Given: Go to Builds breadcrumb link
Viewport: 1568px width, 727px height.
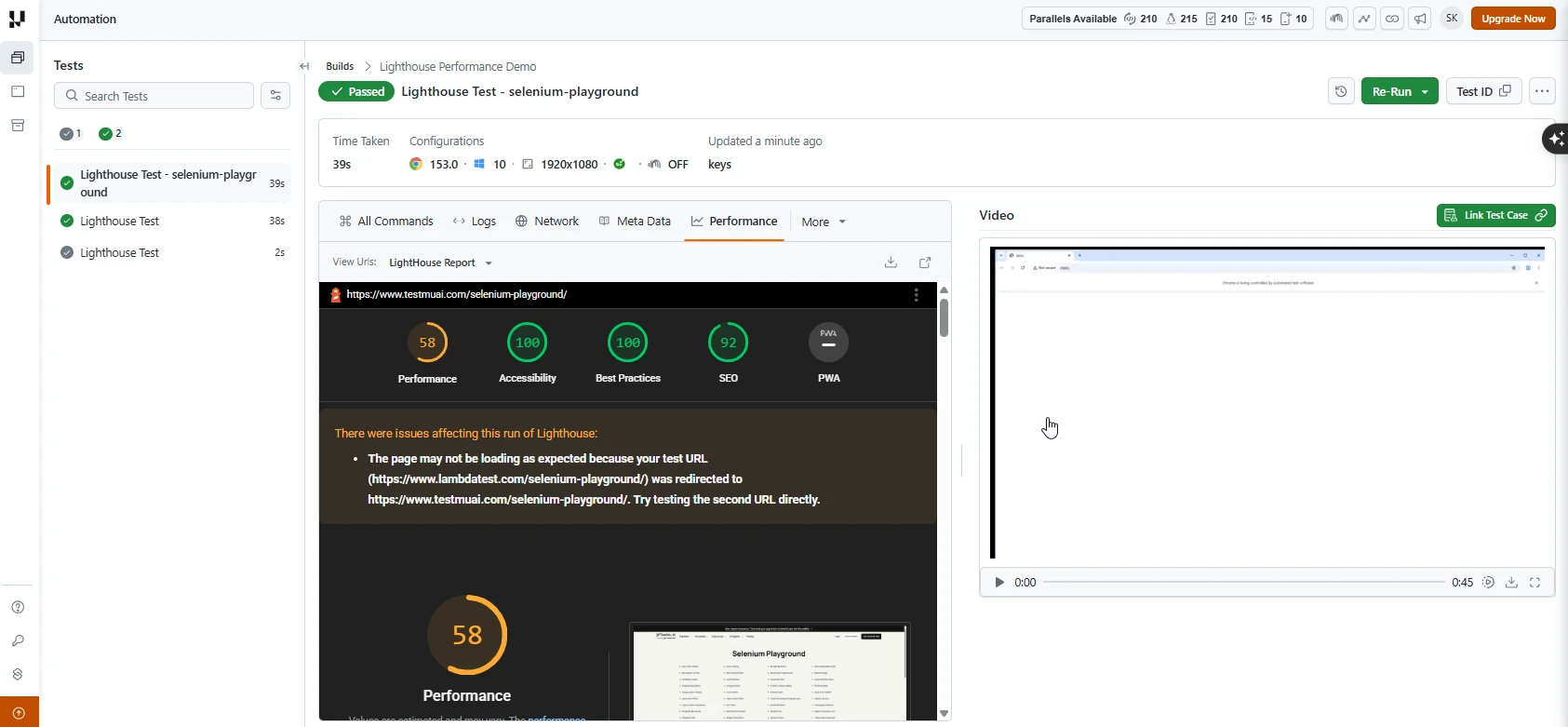Looking at the screenshot, I should 340,66.
